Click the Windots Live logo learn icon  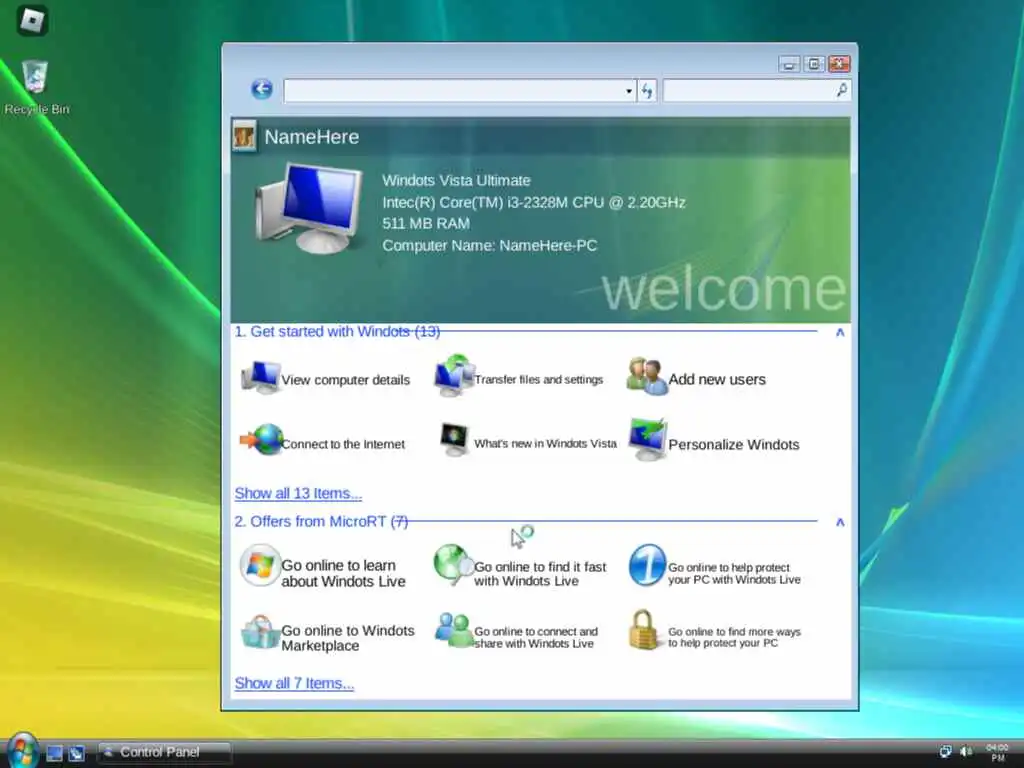point(260,565)
